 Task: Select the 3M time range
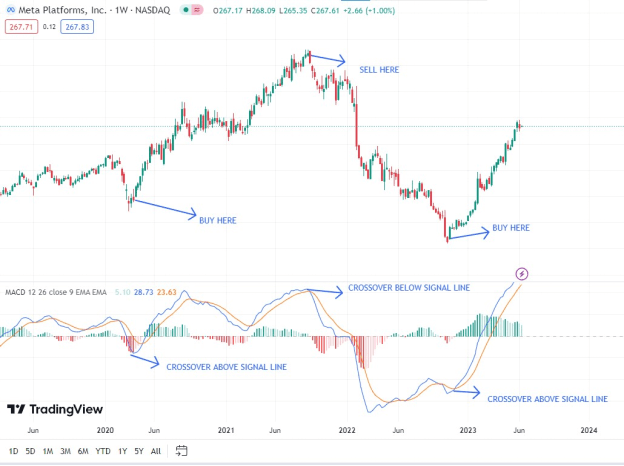tap(65, 451)
